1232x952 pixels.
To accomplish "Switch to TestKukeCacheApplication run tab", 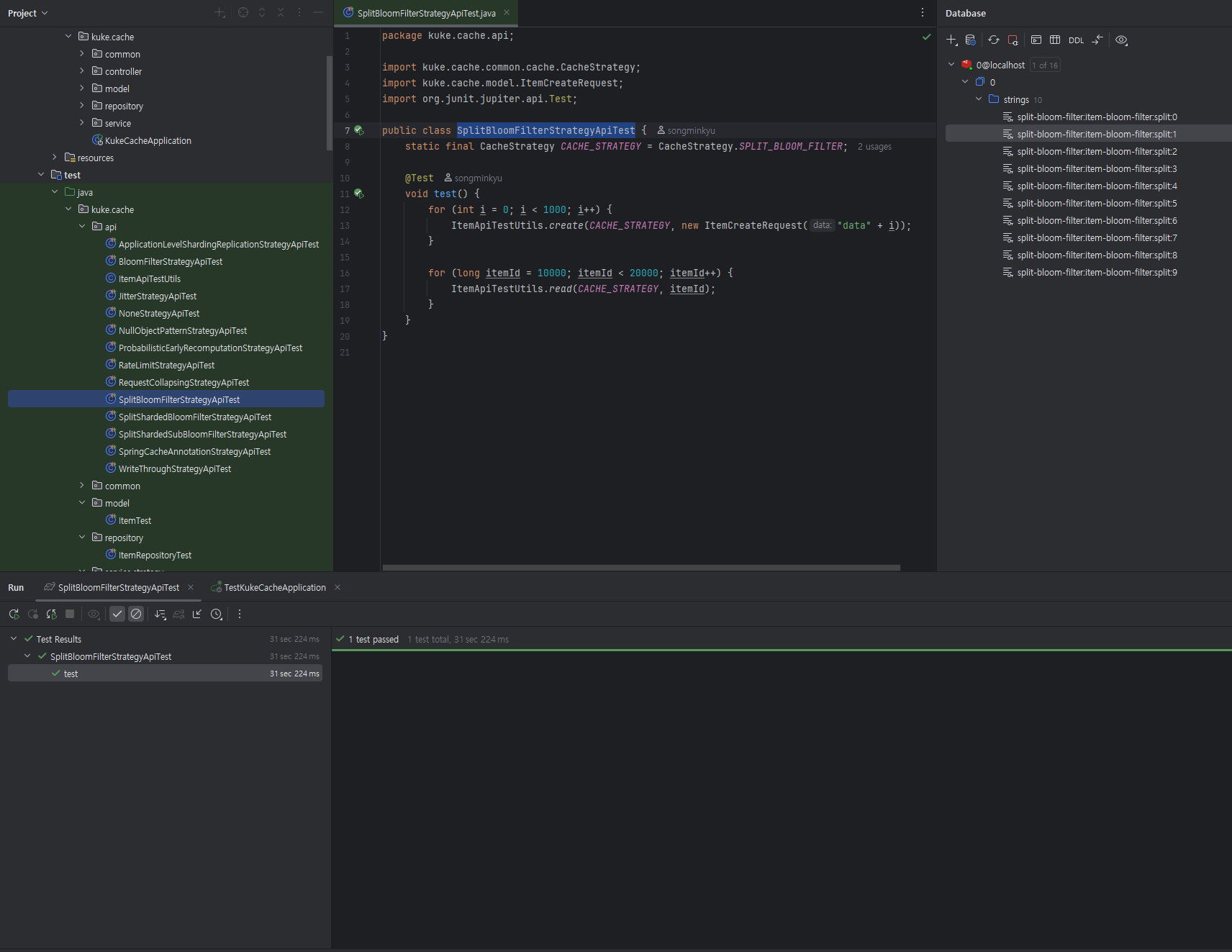I will pos(274,587).
